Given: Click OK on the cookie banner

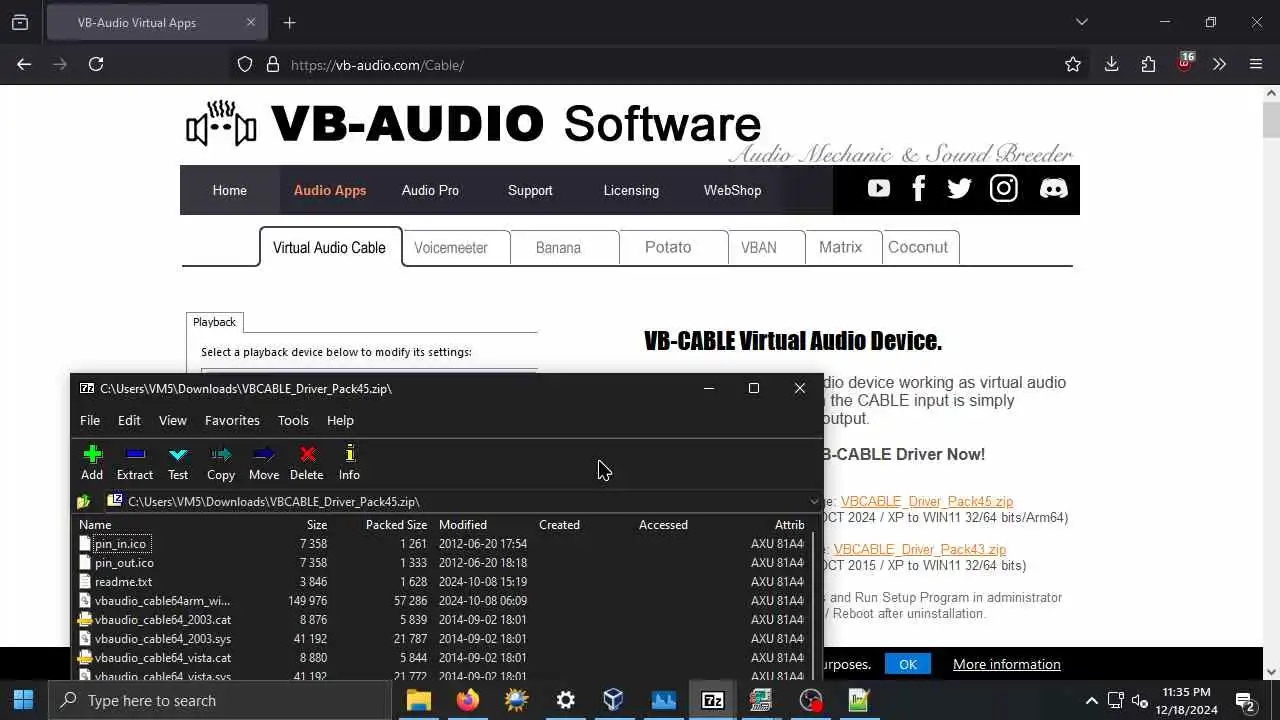Looking at the screenshot, I should point(907,664).
